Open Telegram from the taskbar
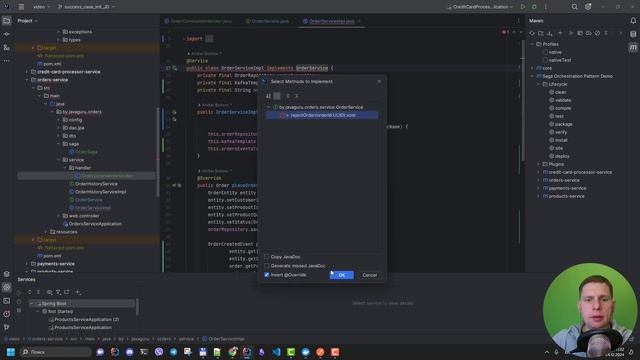This screenshot has width=640, height=360. 173,352
